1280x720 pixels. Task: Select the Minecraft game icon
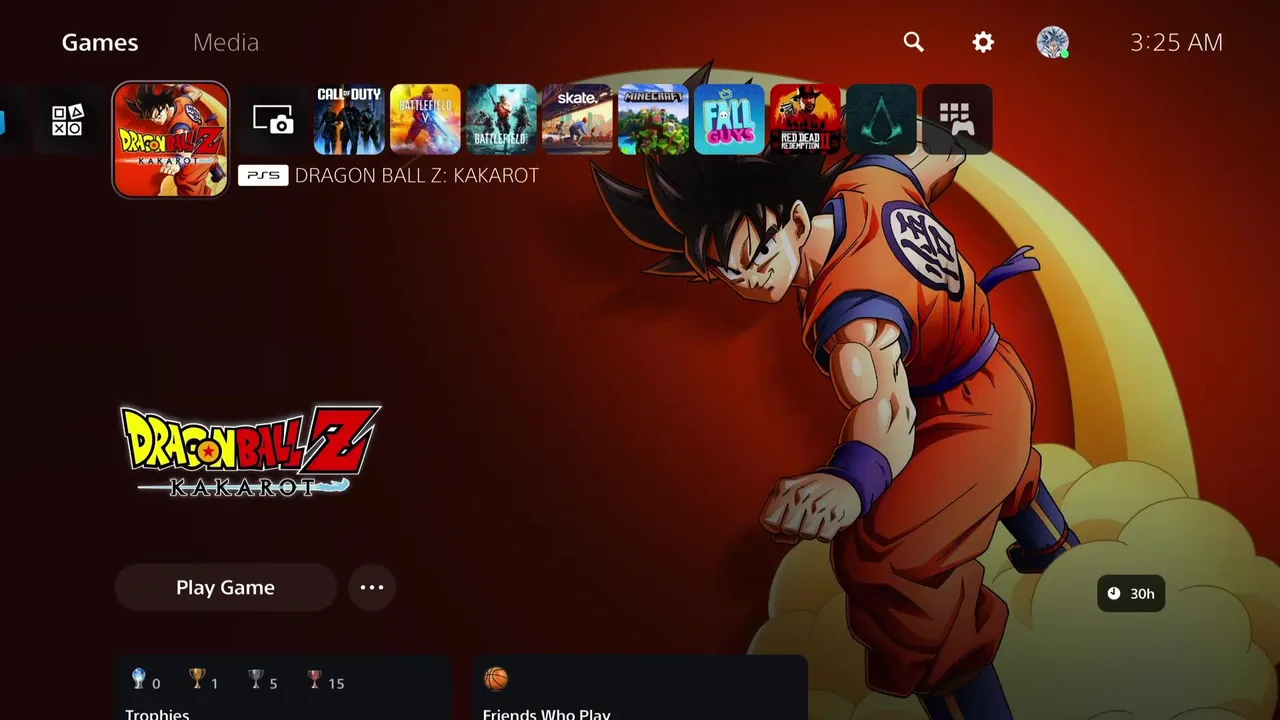point(653,120)
